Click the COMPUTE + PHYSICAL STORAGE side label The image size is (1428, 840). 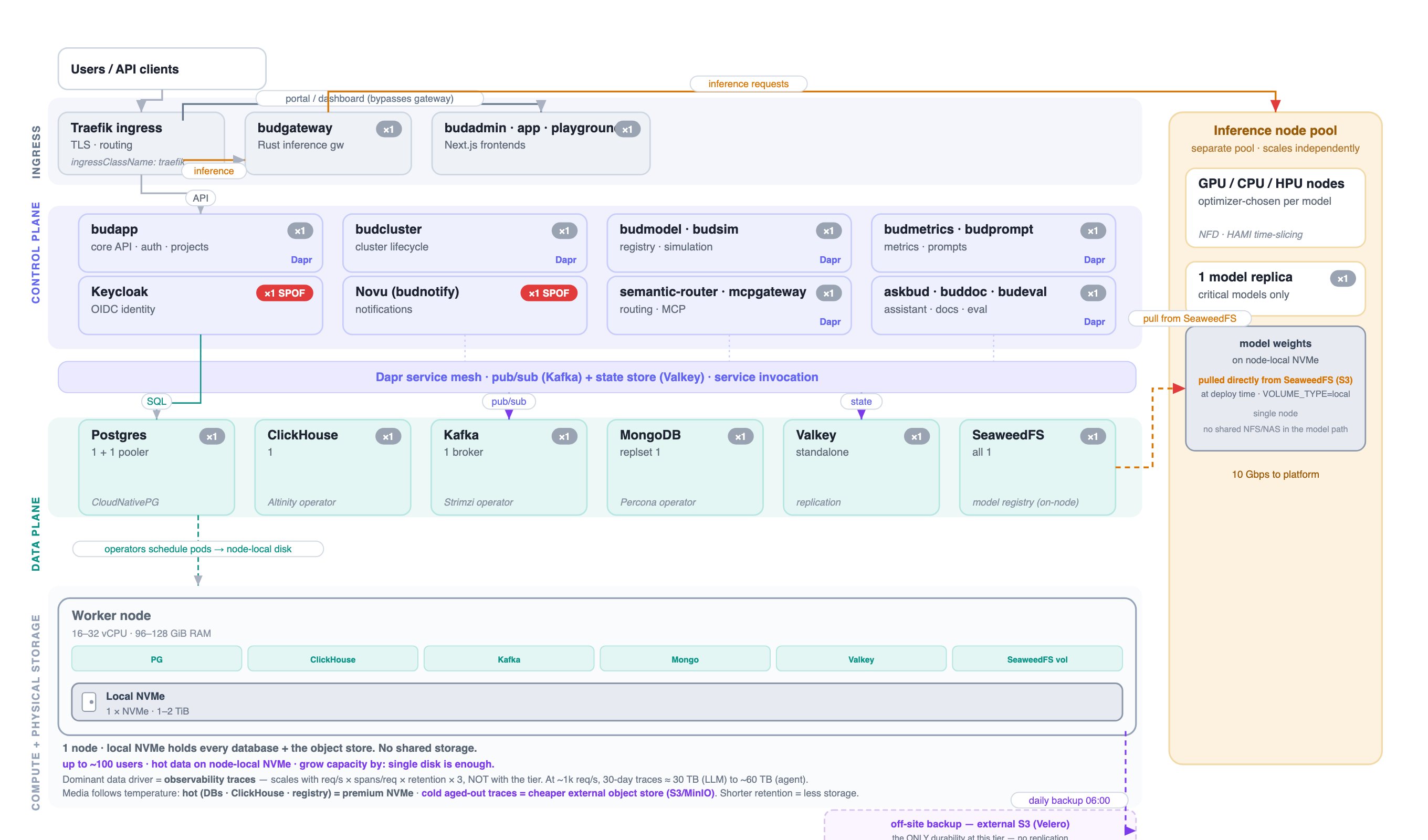(36, 712)
